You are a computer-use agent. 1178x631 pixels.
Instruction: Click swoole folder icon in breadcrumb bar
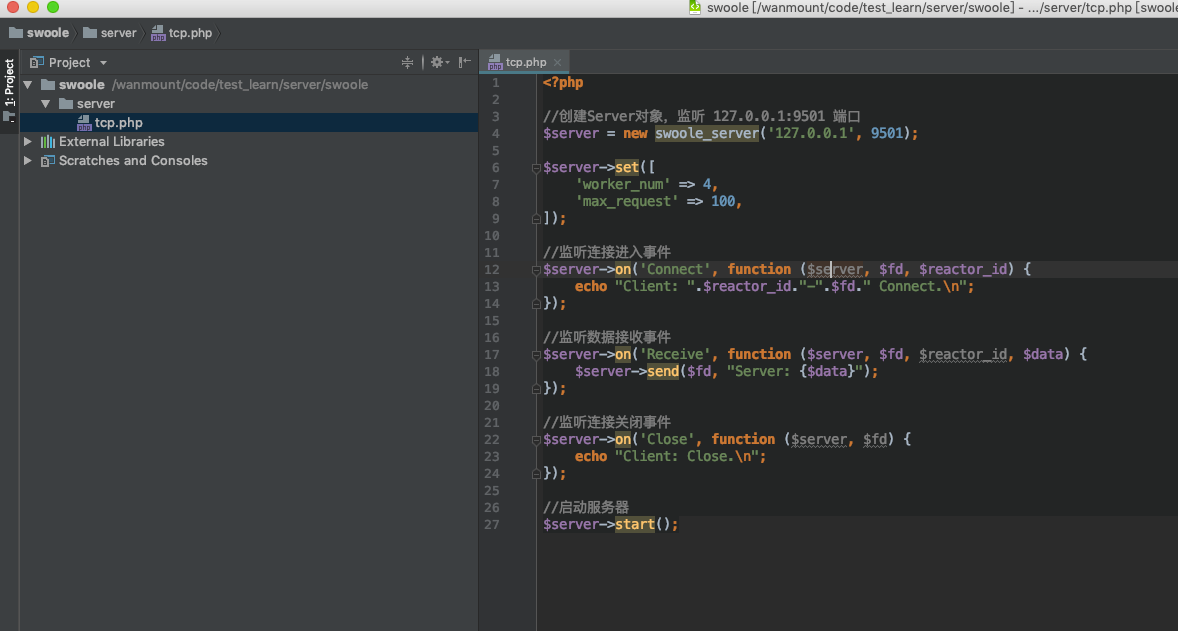[16, 33]
